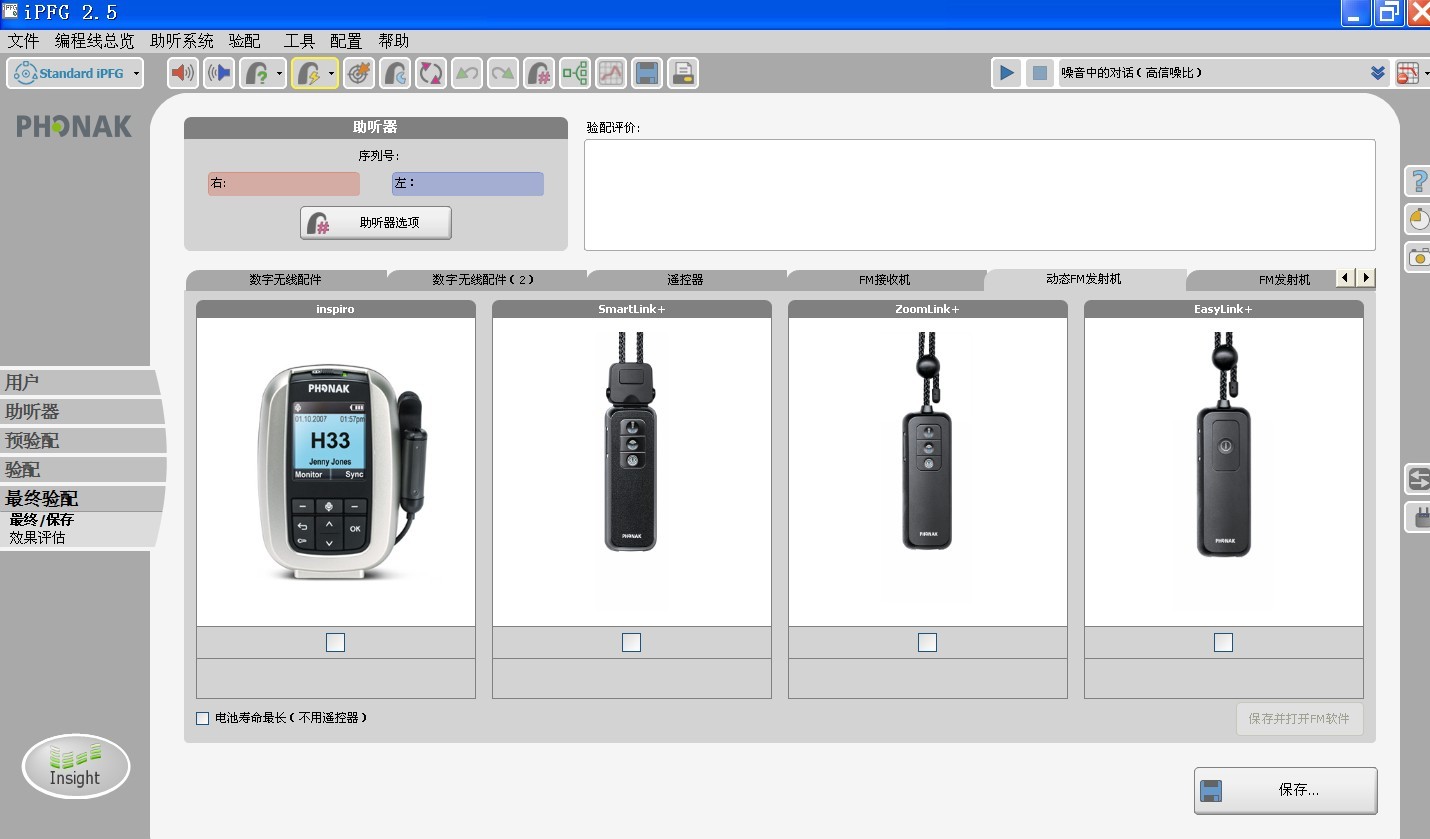Select the 动态FM发射机 tab
Viewport: 1430px width, 839px height.
tap(1084, 279)
